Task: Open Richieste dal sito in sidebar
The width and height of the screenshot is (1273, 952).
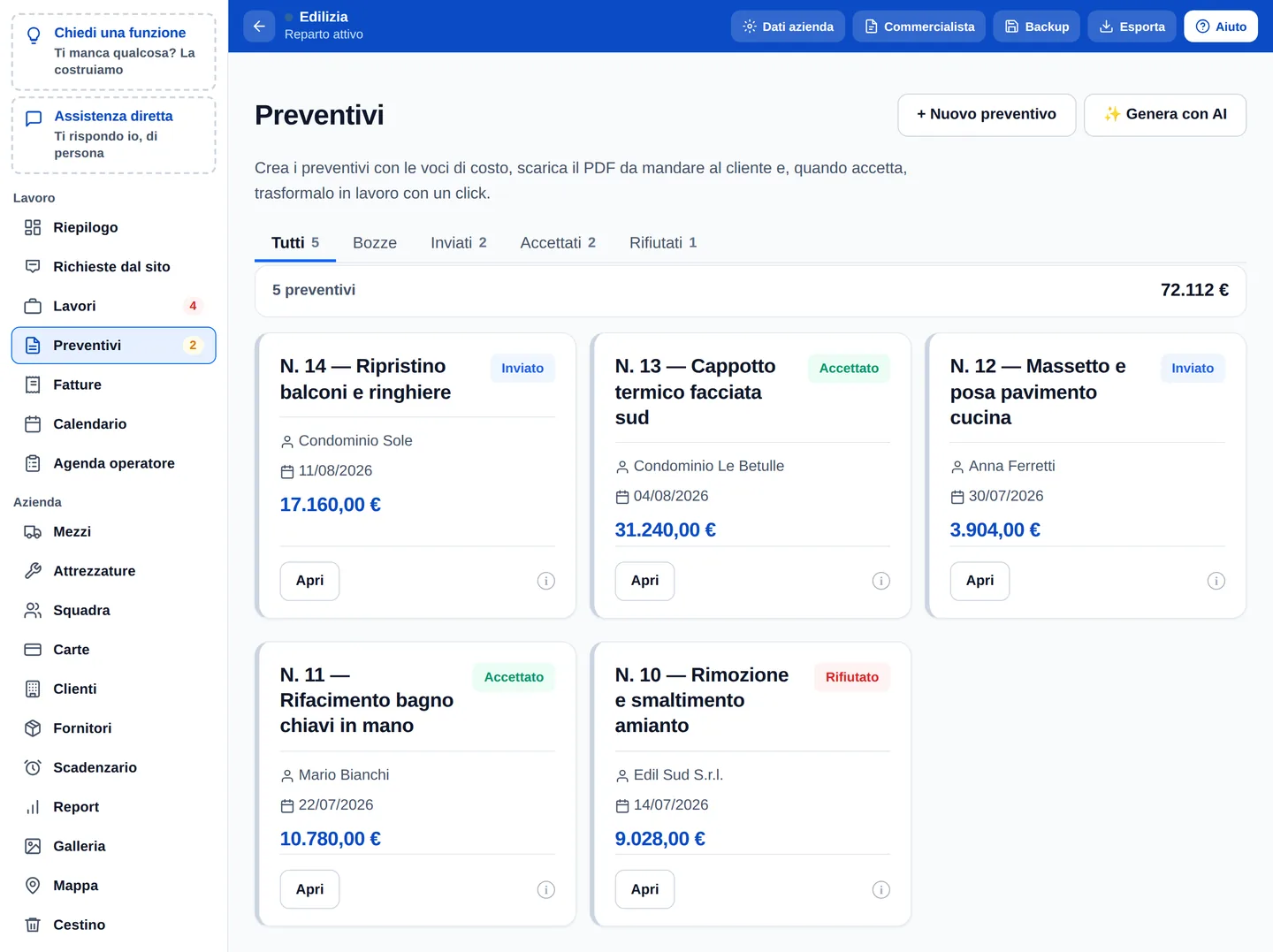Action: (x=113, y=267)
